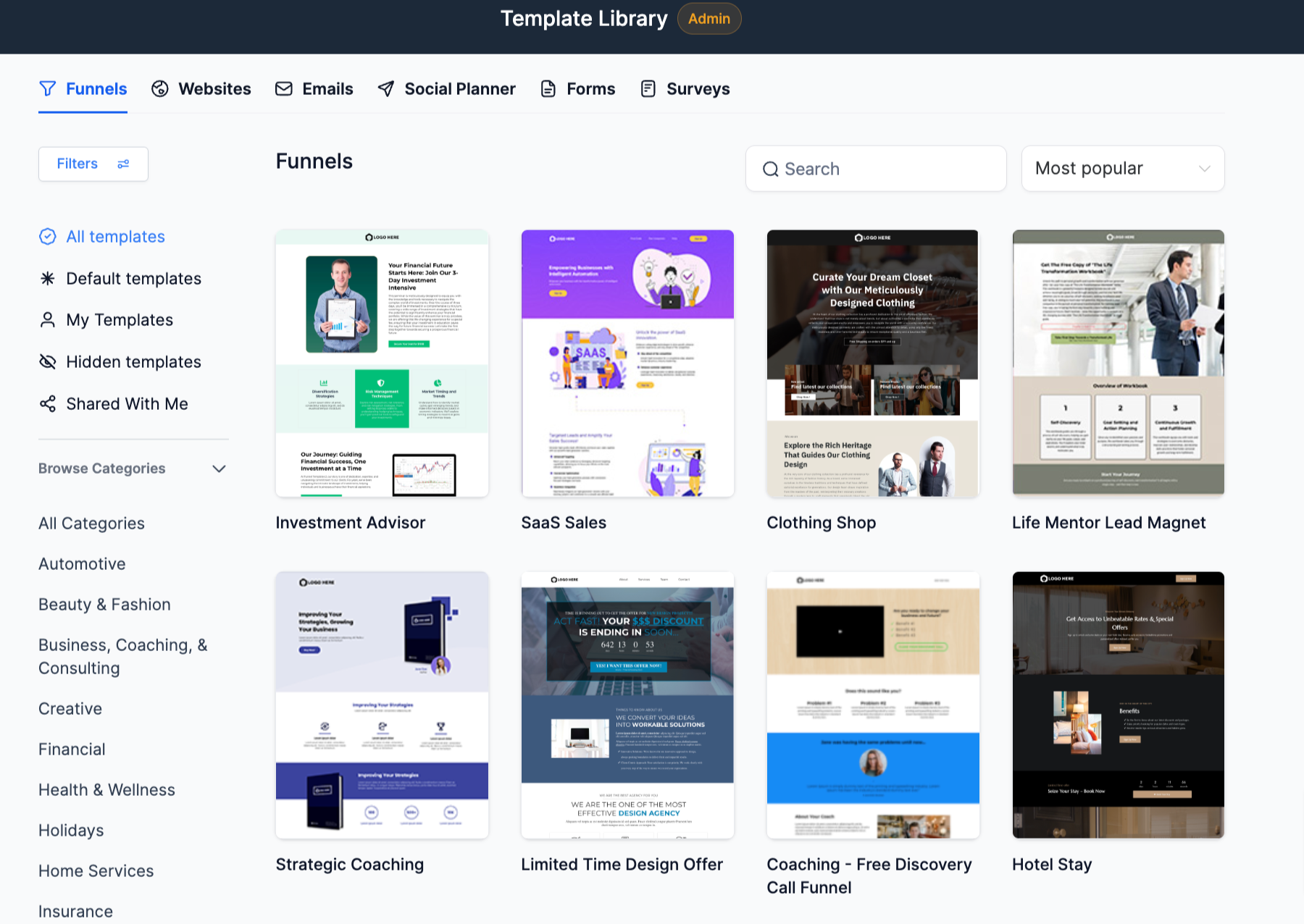
Task: Click the Websites globe icon
Action: point(159,88)
